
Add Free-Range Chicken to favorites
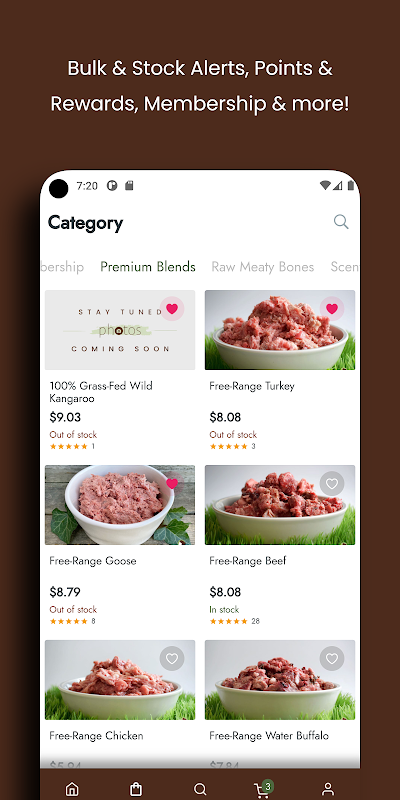[172, 659]
